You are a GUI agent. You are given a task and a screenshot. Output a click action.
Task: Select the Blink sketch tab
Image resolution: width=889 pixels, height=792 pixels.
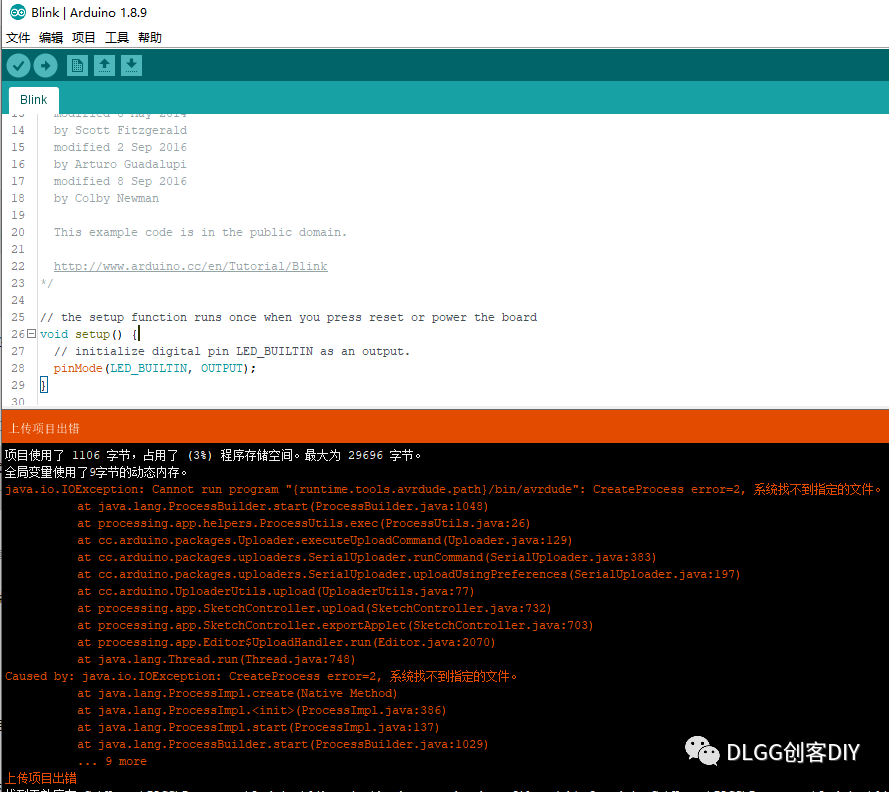point(33,99)
